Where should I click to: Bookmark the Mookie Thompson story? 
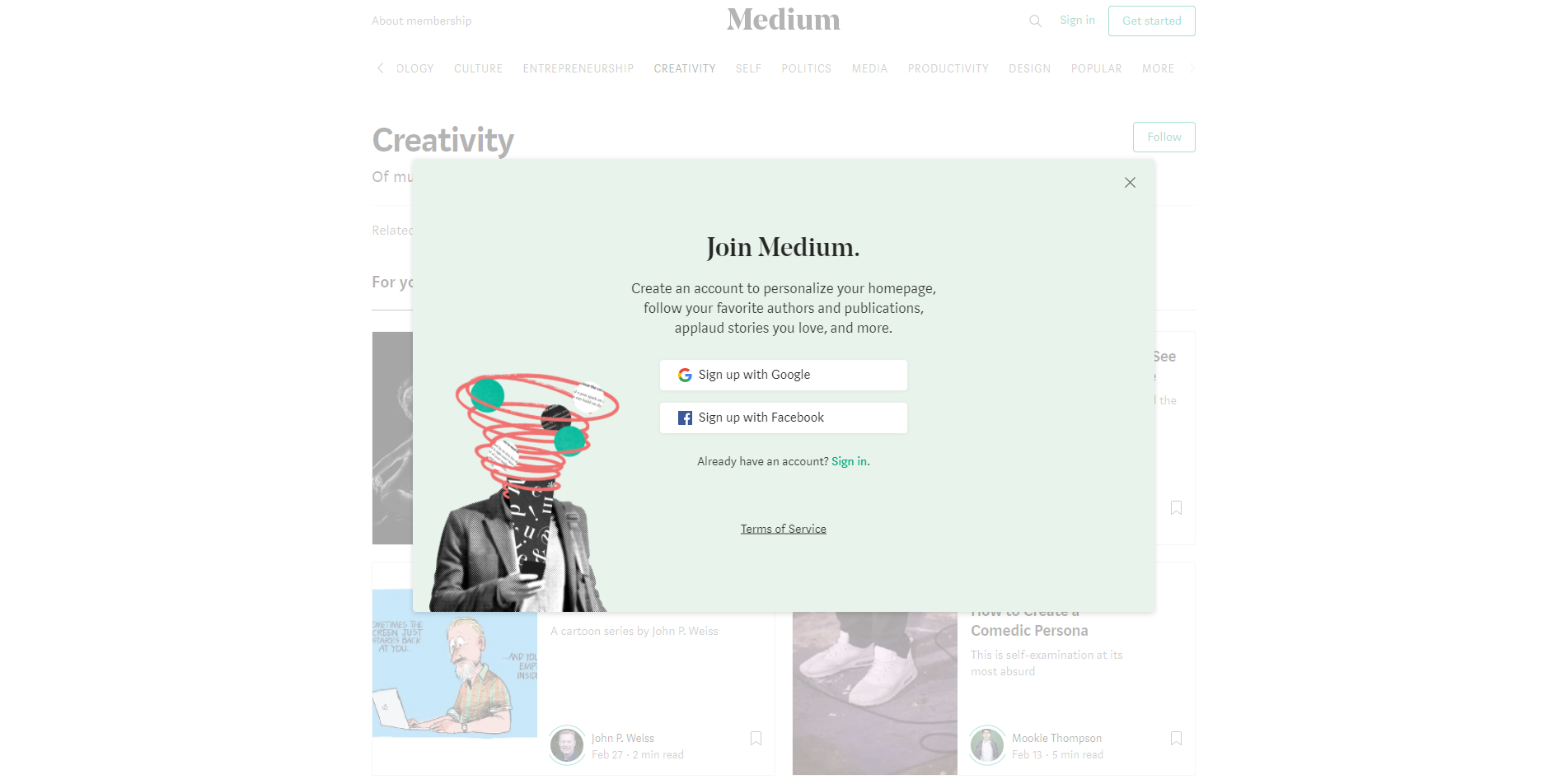point(1176,739)
